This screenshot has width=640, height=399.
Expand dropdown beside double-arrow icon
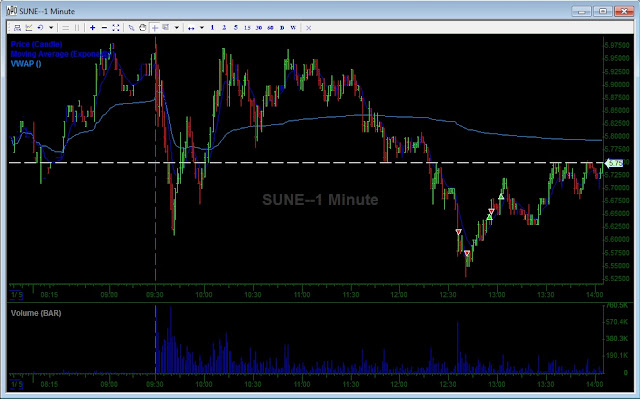click(202, 28)
